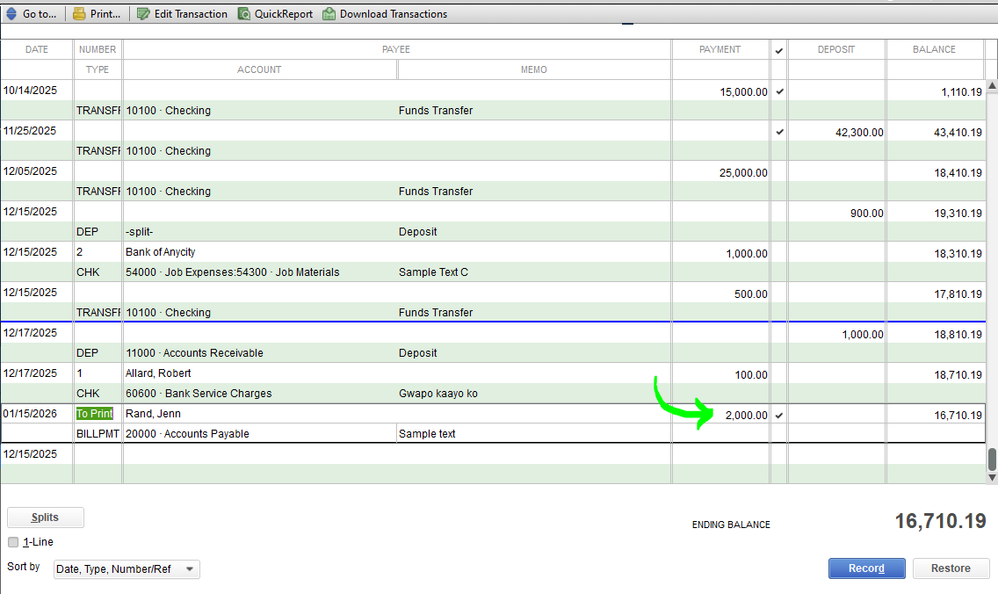Run QuickReport from toolbar text

pos(284,14)
